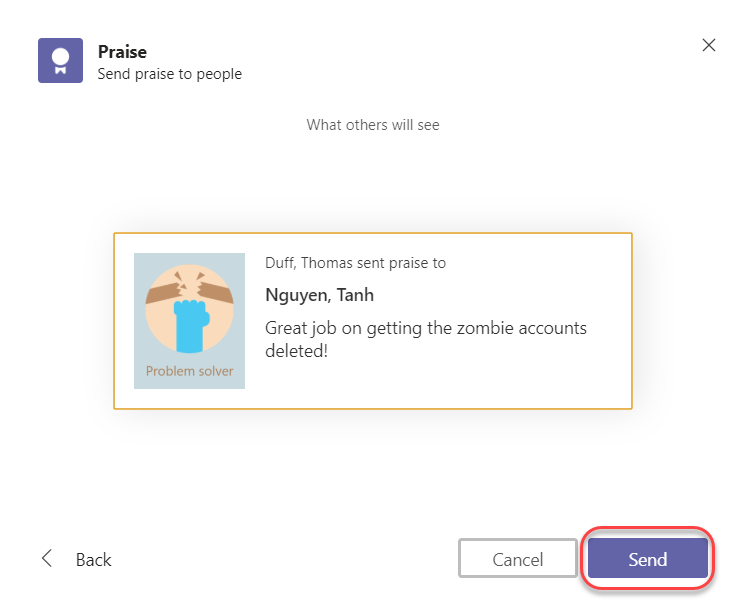Image resolution: width=746 pixels, height=614 pixels.
Task: Cancel sending the praise
Action: (517, 559)
